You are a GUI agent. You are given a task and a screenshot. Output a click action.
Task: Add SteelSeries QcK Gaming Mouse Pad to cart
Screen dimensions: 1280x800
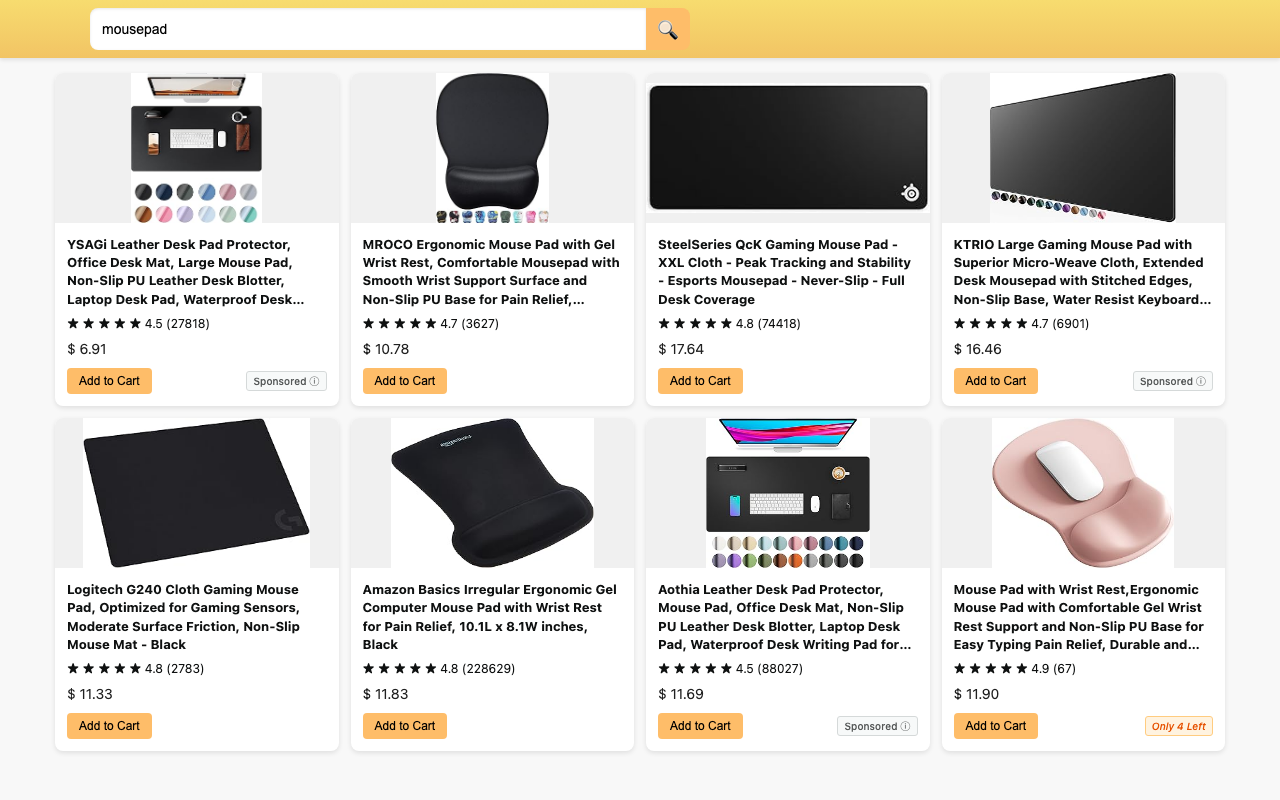[x=700, y=381]
